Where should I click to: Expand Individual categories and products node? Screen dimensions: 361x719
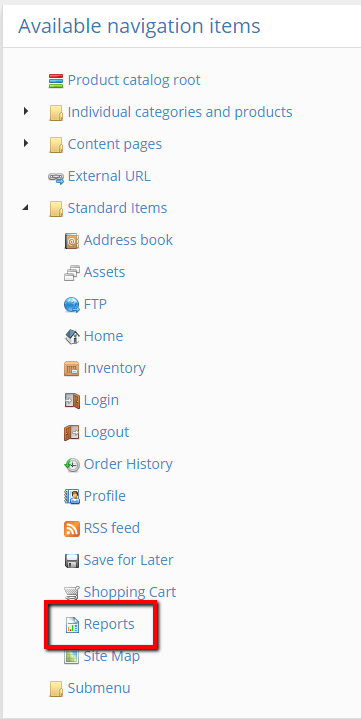pyautogui.click(x=26, y=111)
